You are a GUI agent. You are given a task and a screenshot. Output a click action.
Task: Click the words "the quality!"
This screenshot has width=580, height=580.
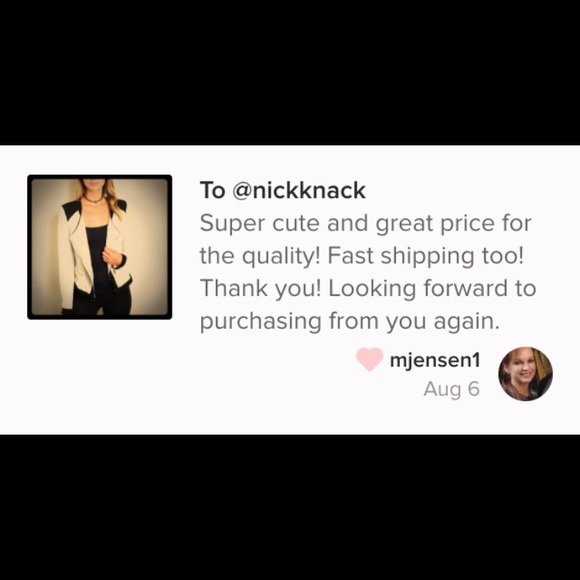coord(260,256)
